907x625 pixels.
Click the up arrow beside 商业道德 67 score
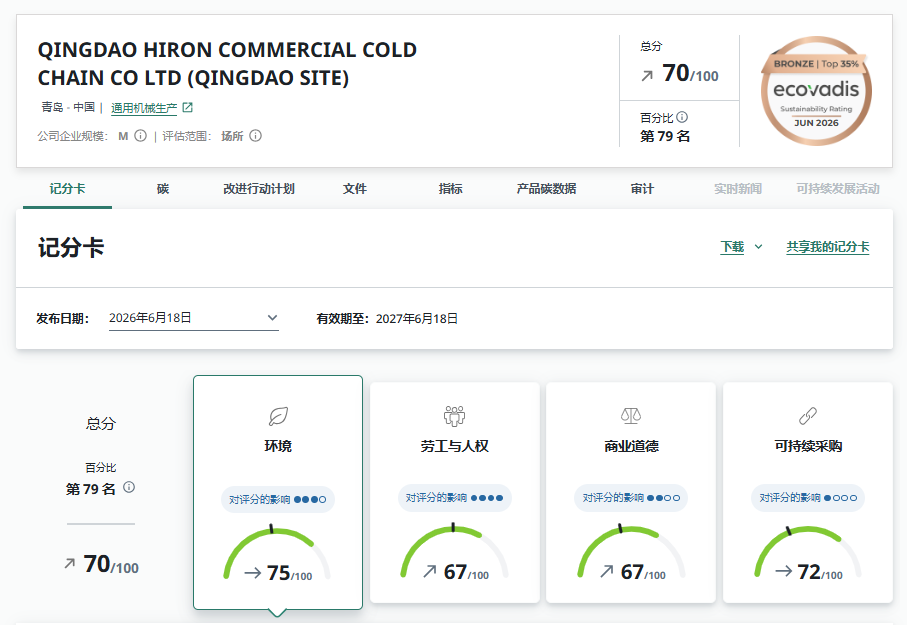(606, 571)
